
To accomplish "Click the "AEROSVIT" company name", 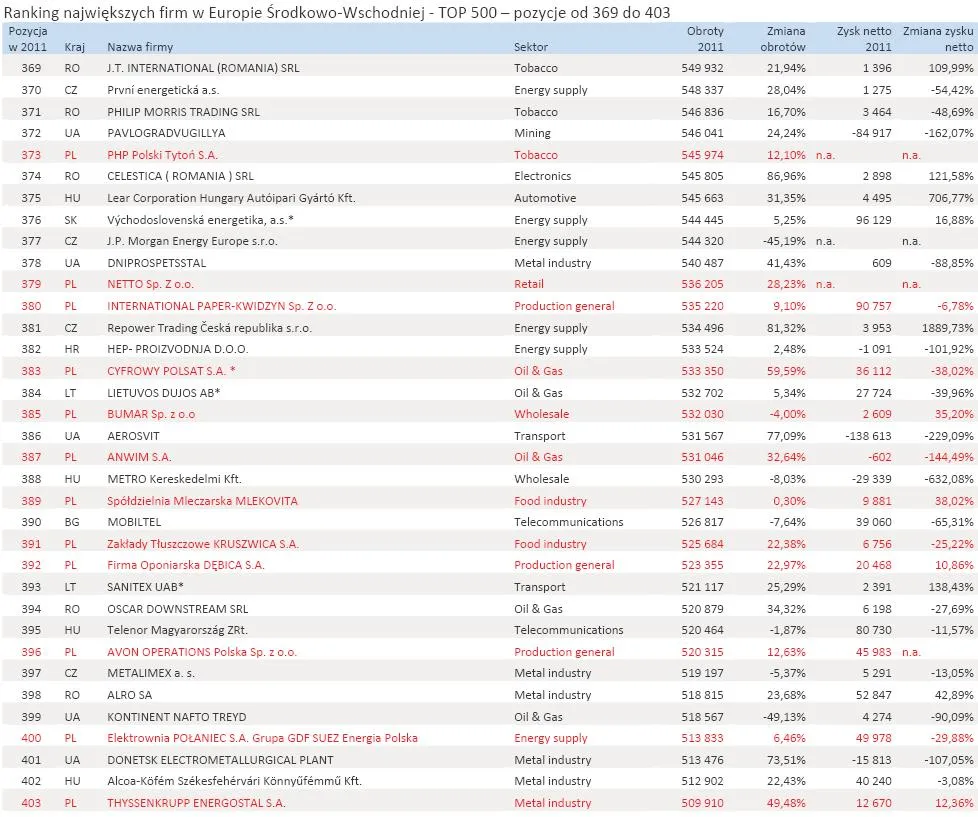I will coord(134,435).
